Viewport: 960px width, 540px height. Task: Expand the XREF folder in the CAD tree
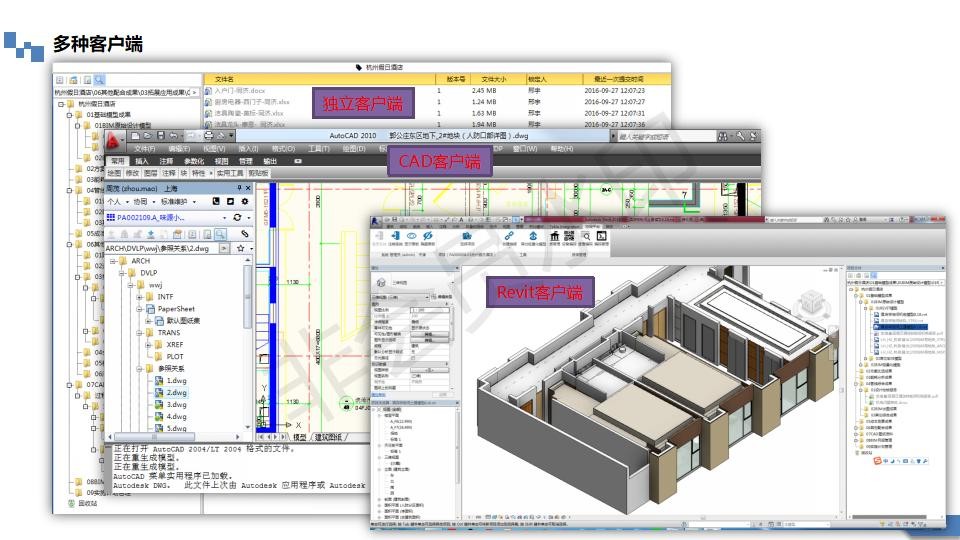tap(149, 345)
